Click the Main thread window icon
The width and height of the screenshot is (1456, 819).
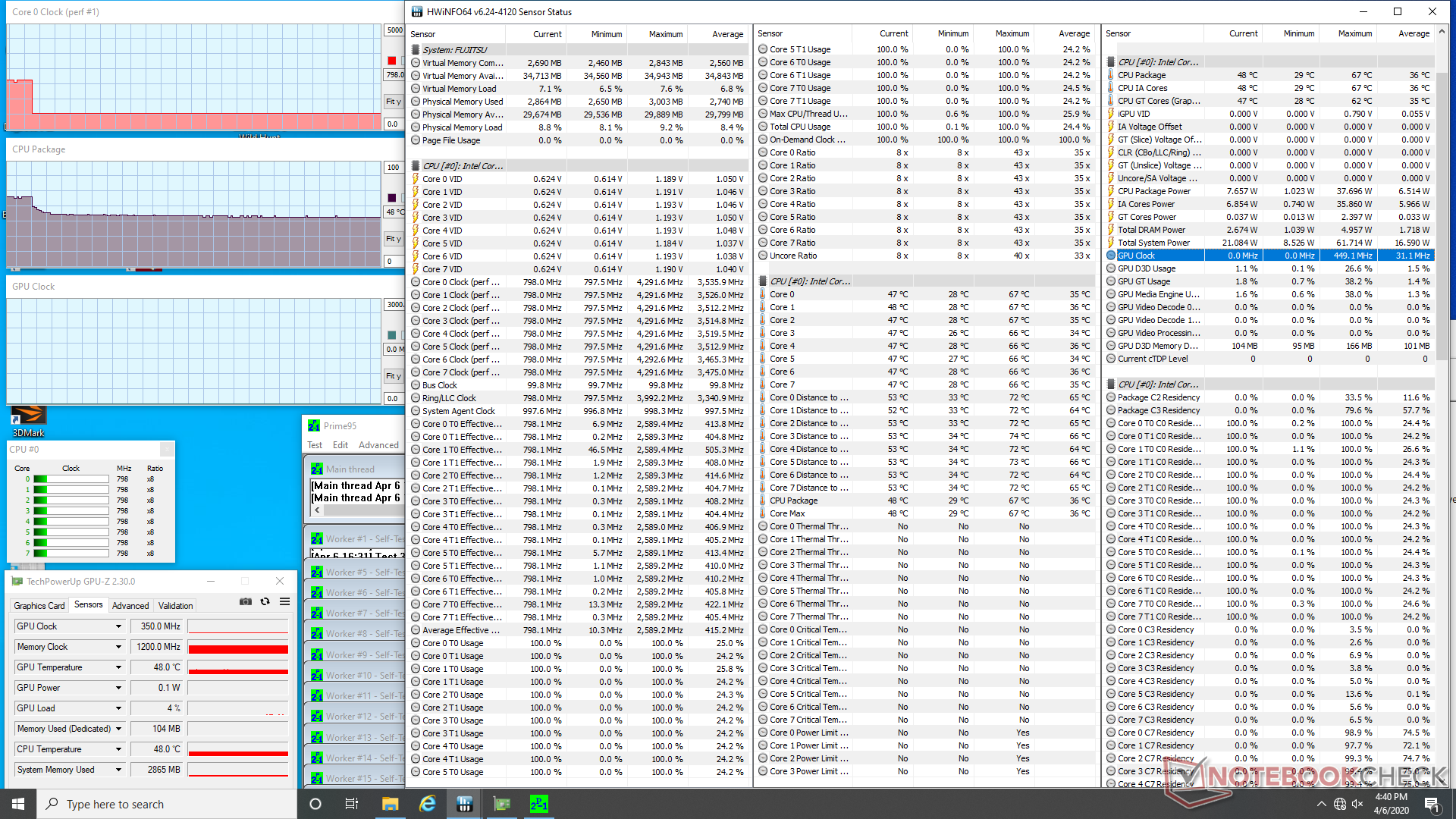click(317, 469)
